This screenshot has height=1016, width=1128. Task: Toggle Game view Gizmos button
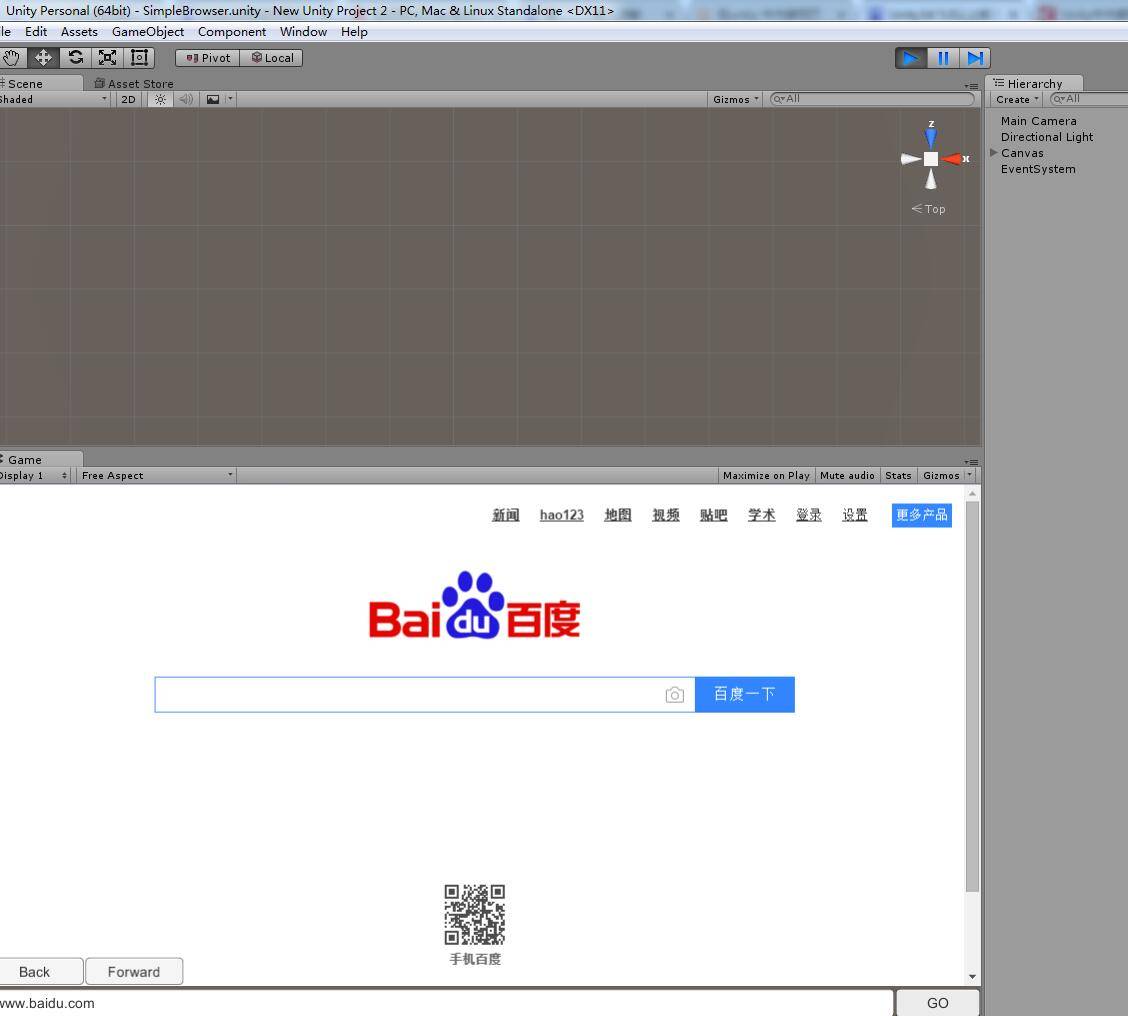tap(941, 476)
